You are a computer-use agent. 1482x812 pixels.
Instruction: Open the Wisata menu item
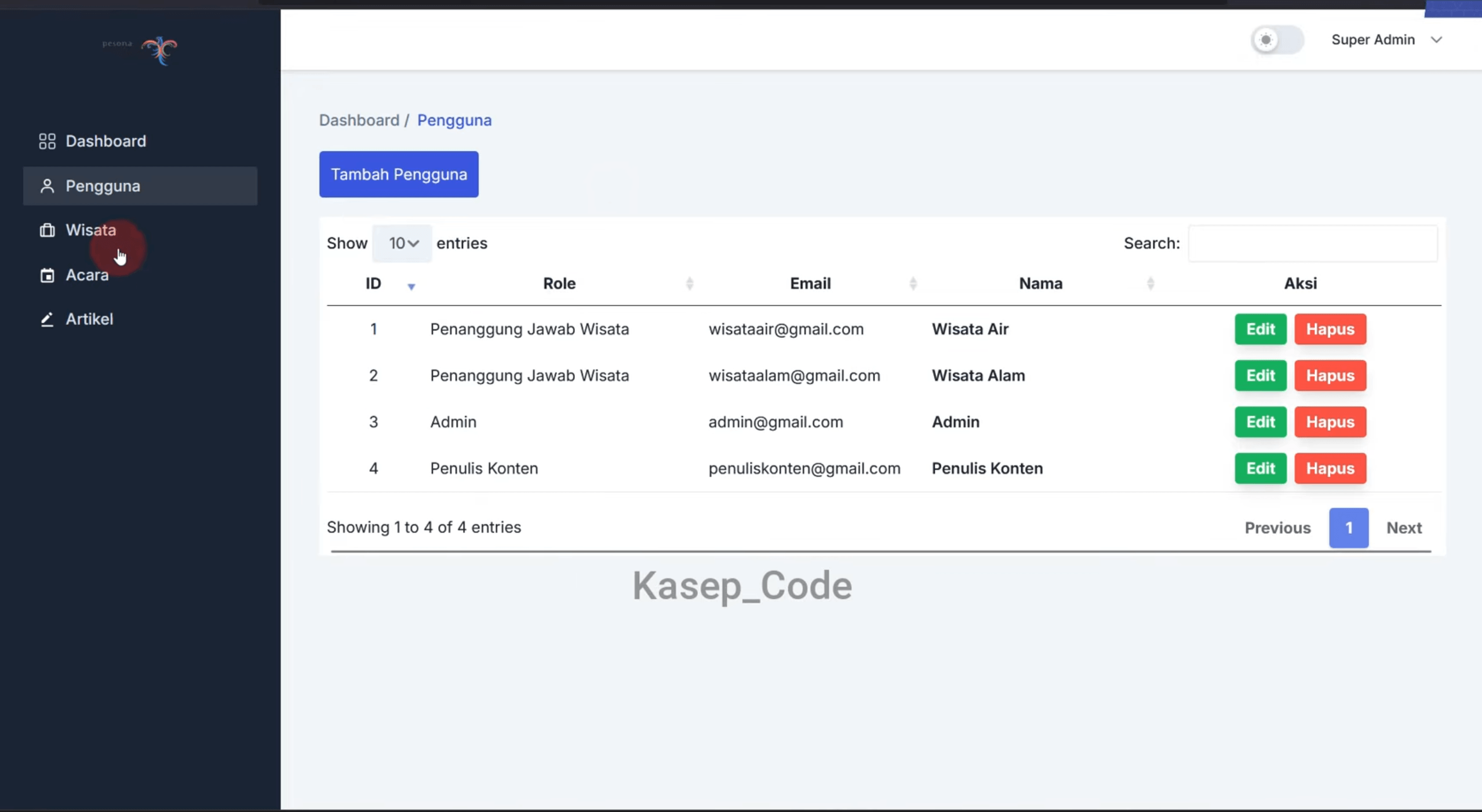coord(140,230)
